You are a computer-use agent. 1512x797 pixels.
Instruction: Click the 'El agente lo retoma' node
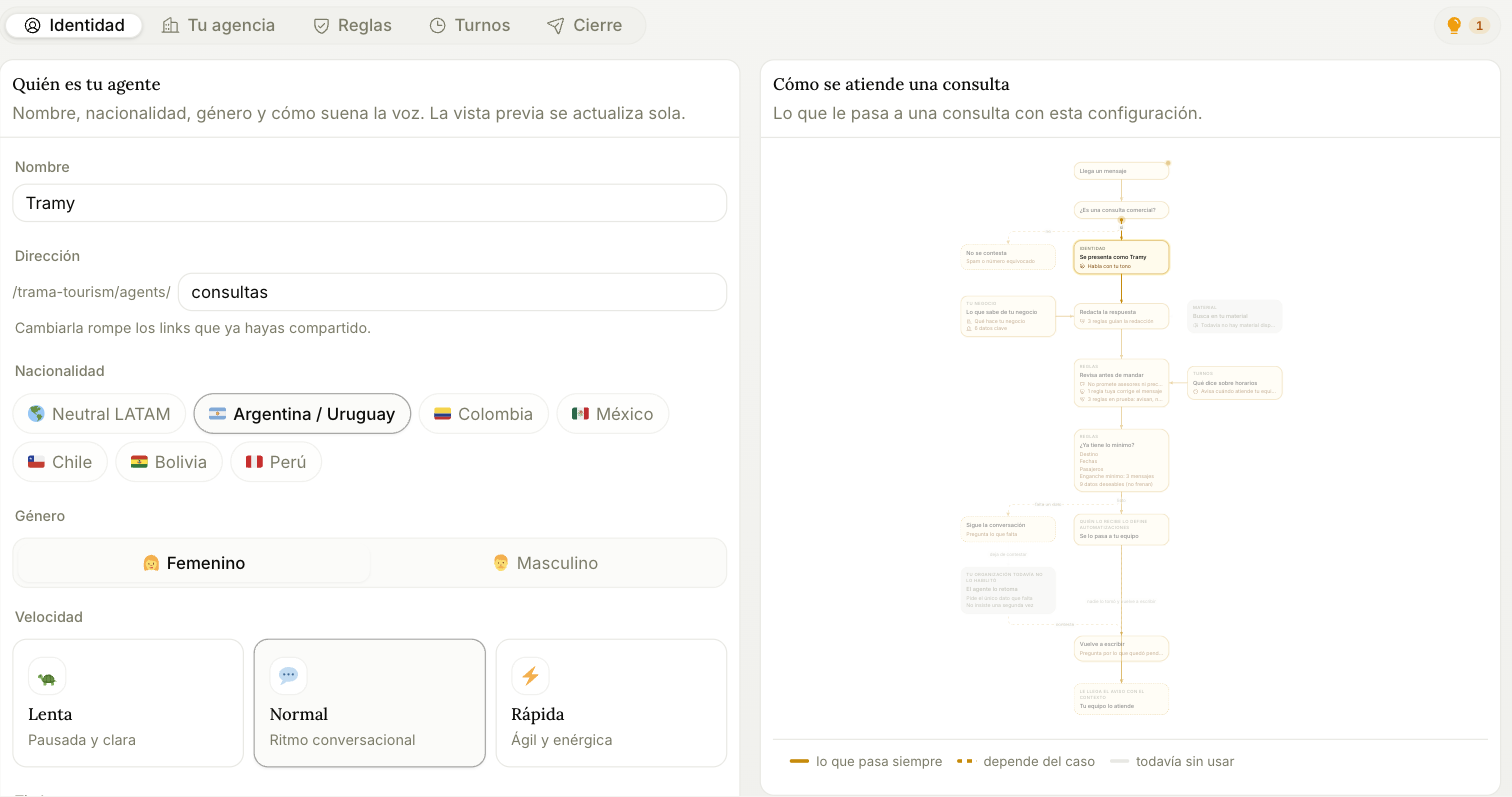[x=1008, y=590]
